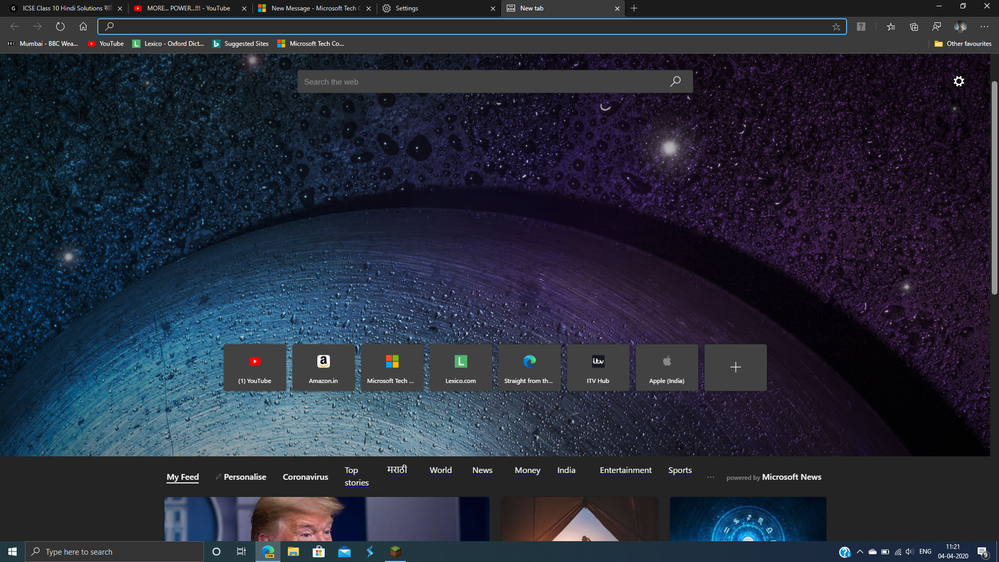Click the Send feedback toolbar icon
The height and width of the screenshot is (562, 999).
(936, 27)
